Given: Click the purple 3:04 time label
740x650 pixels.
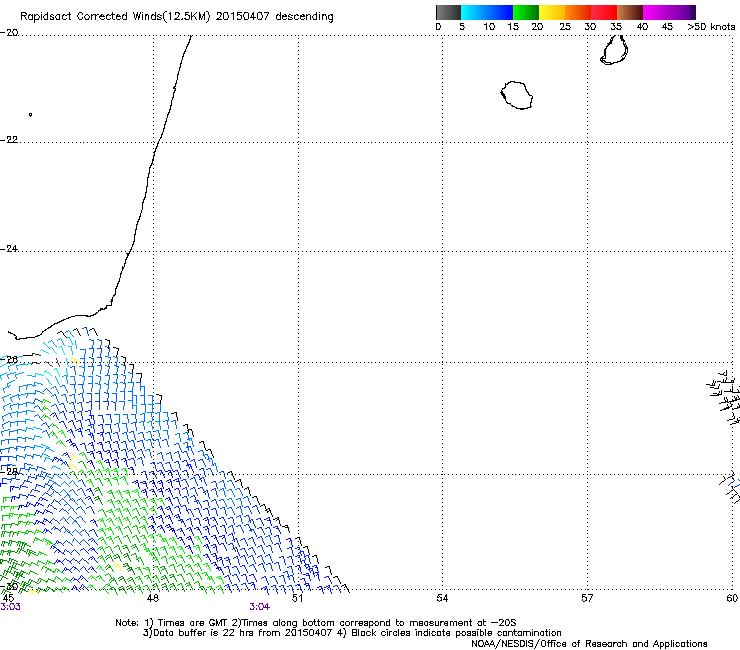Looking at the screenshot, I should point(260,607).
